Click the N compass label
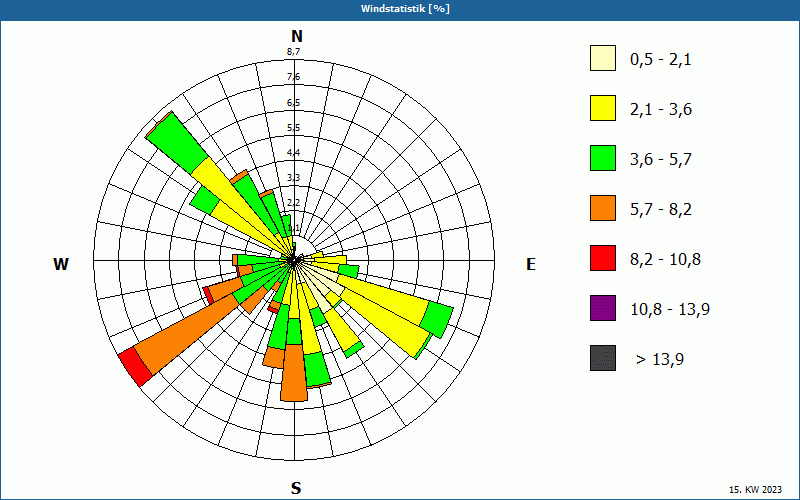Screen dimensions: 800x500 (296, 36)
